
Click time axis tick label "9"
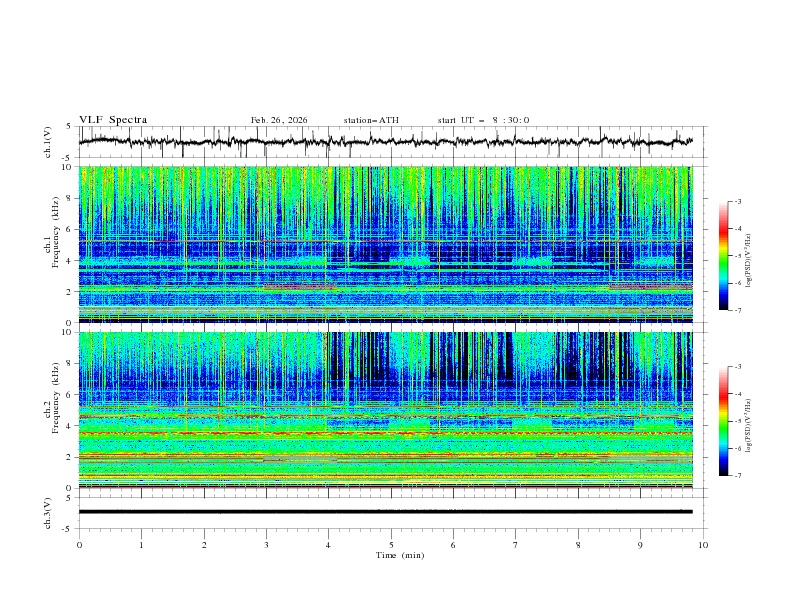tap(640, 545)
